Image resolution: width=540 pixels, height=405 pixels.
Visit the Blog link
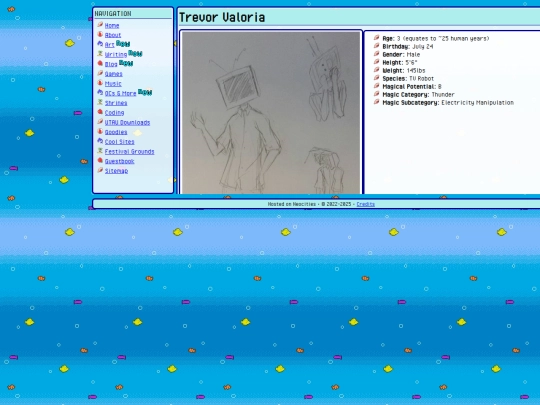[x=111, y=64]
